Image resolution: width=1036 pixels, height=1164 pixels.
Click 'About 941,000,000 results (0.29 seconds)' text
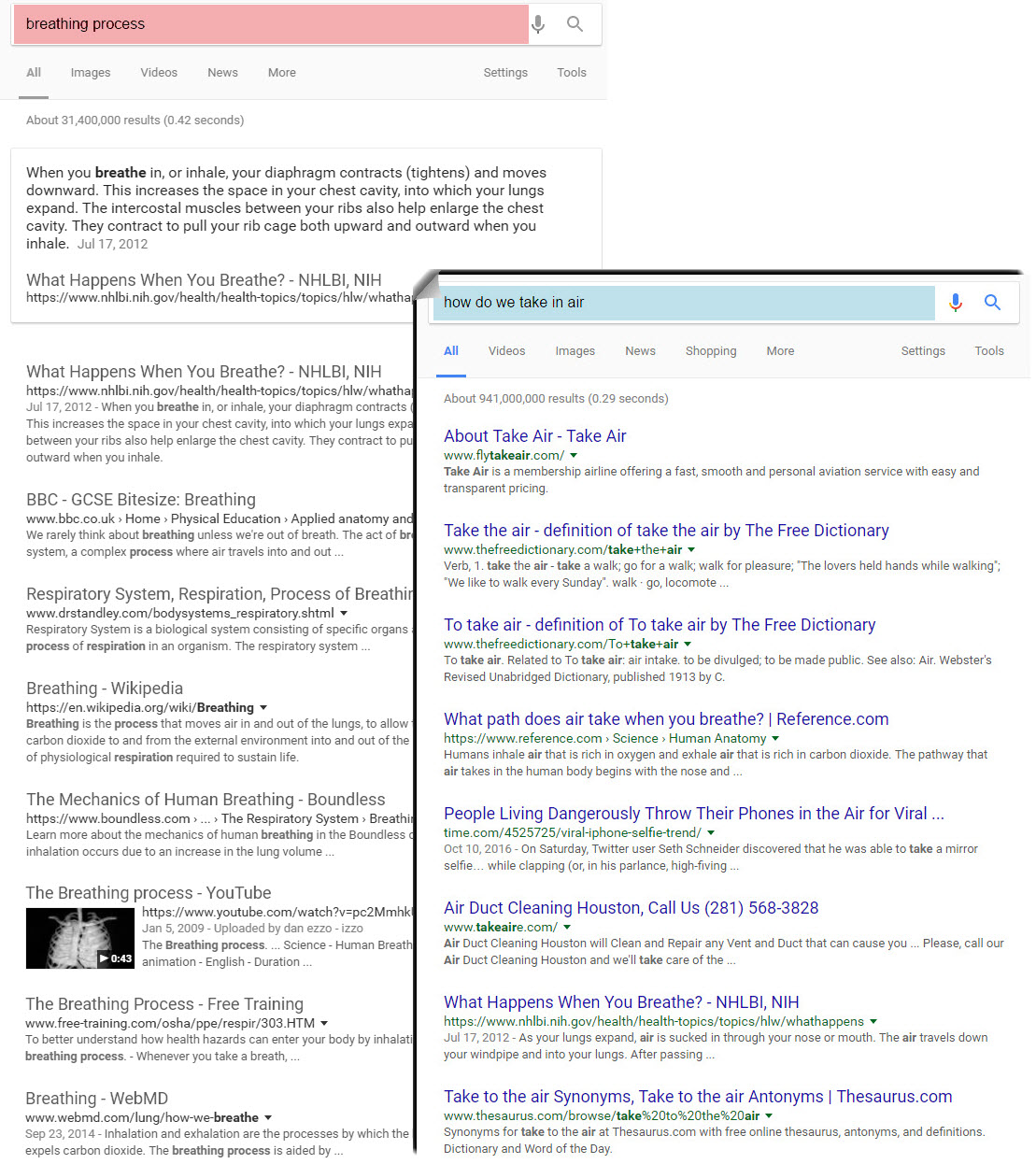[x=556, y=399]
